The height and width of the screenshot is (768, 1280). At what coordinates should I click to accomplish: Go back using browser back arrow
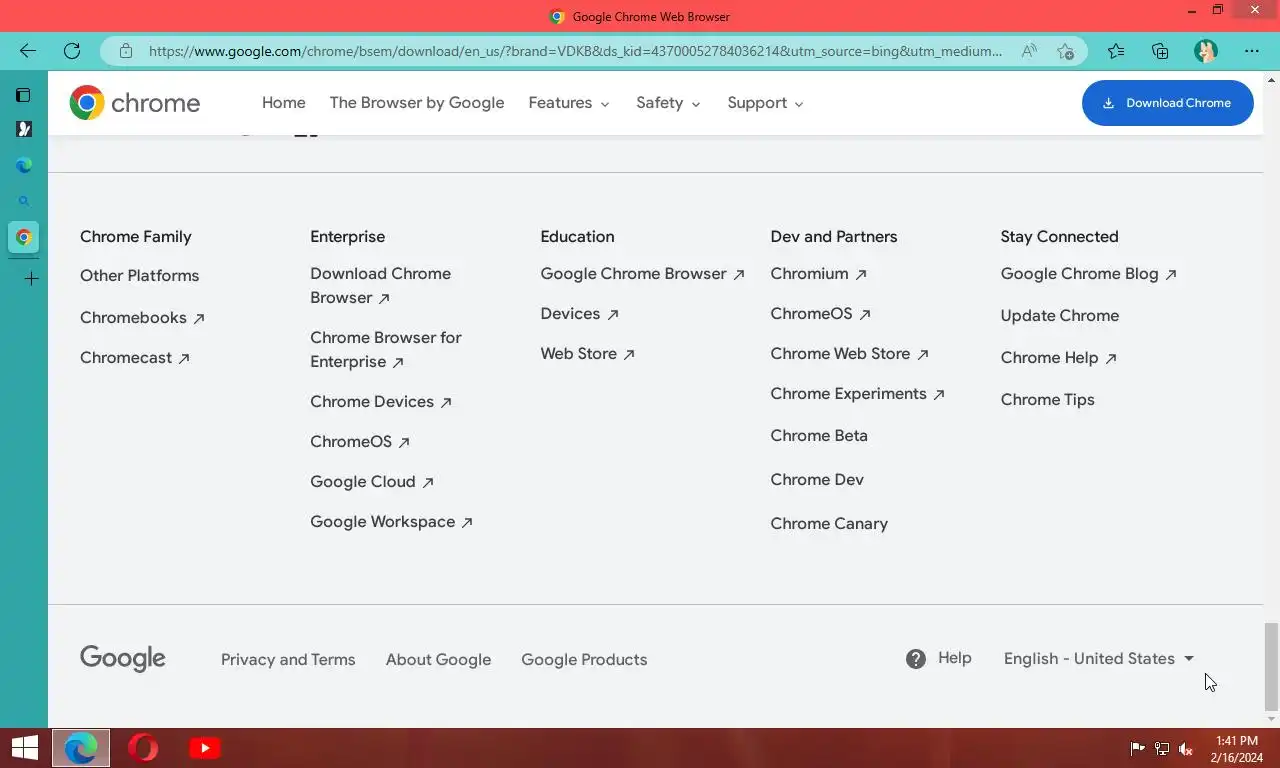point(27,51)
